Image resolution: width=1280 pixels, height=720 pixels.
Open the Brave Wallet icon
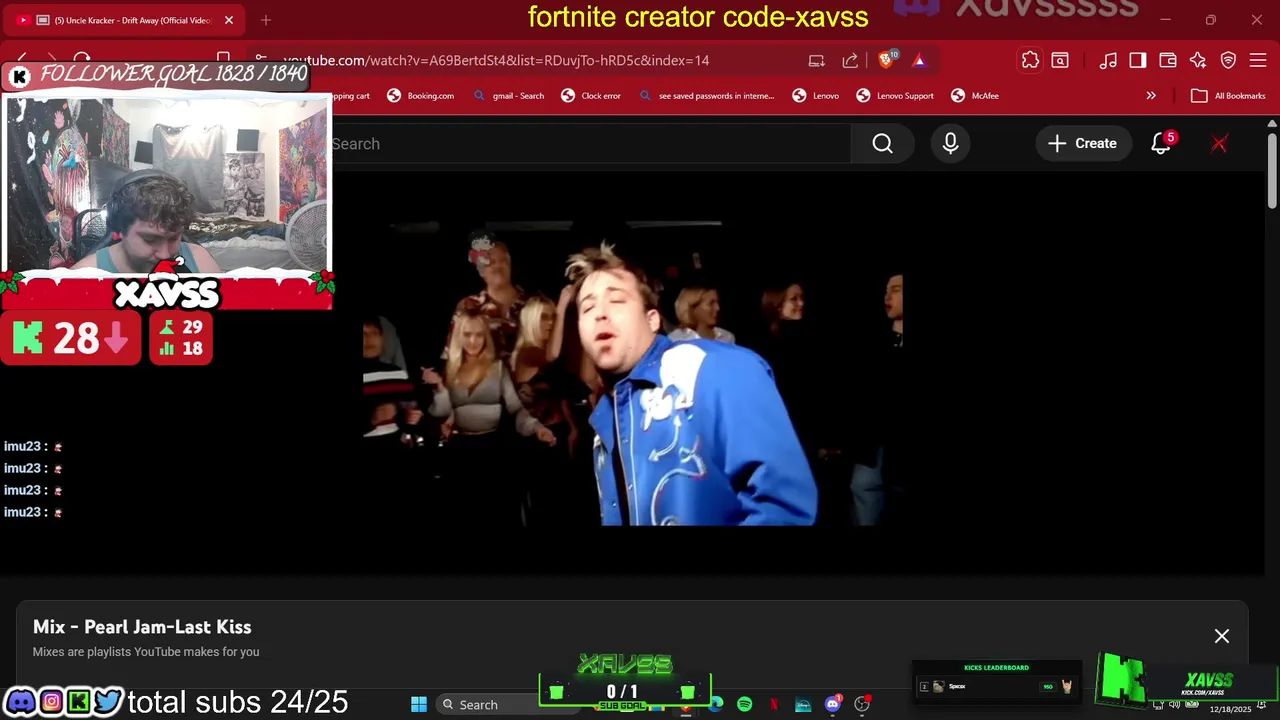tap(1168, 60)
